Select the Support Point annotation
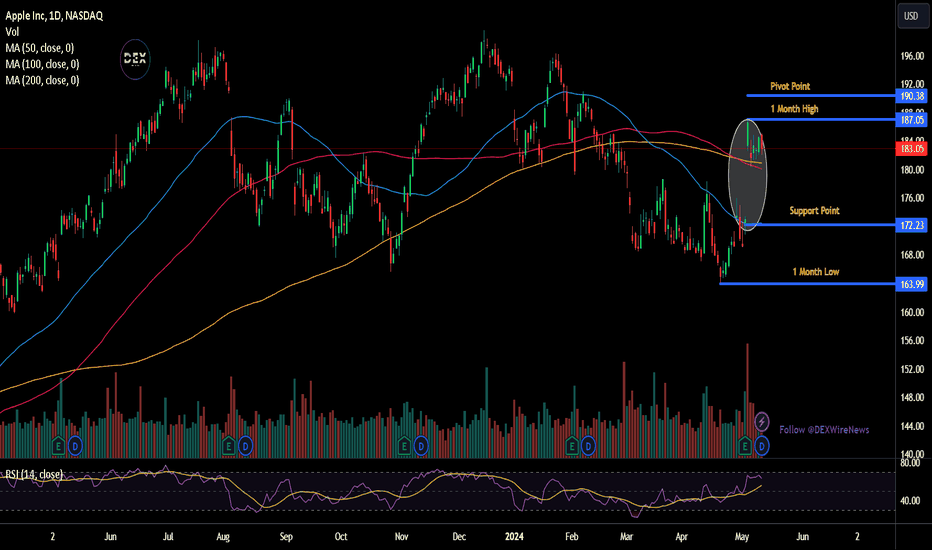The image size is (932, 550). point(814,210)
